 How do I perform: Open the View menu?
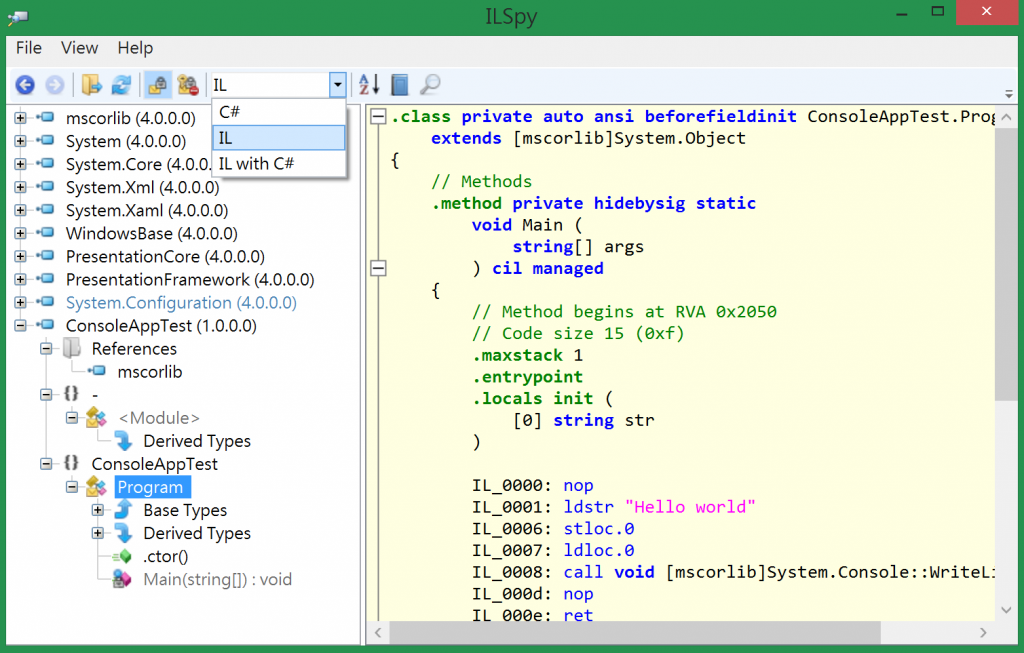coord(79,48)
